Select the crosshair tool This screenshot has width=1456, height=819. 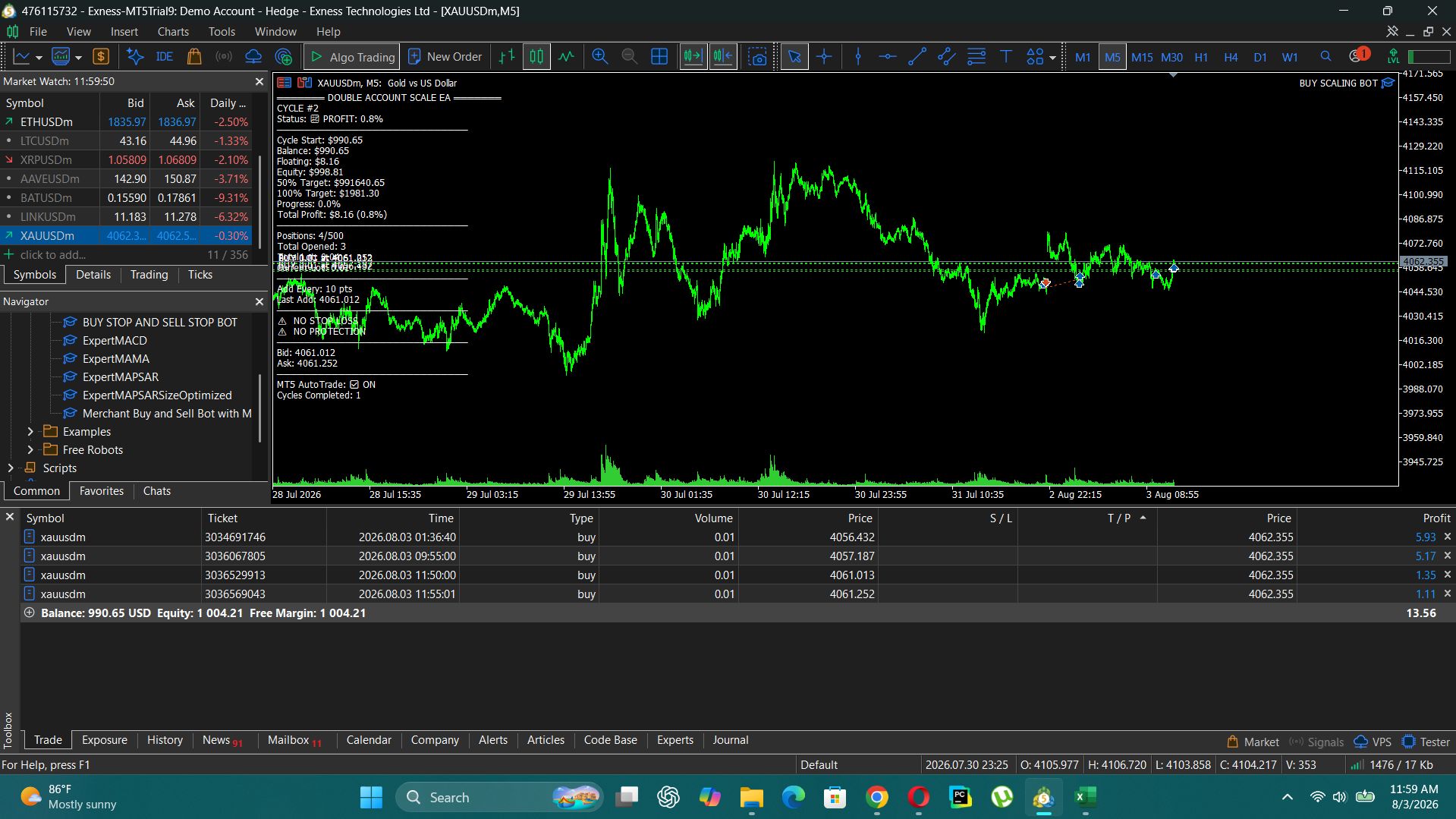[824, 57]
